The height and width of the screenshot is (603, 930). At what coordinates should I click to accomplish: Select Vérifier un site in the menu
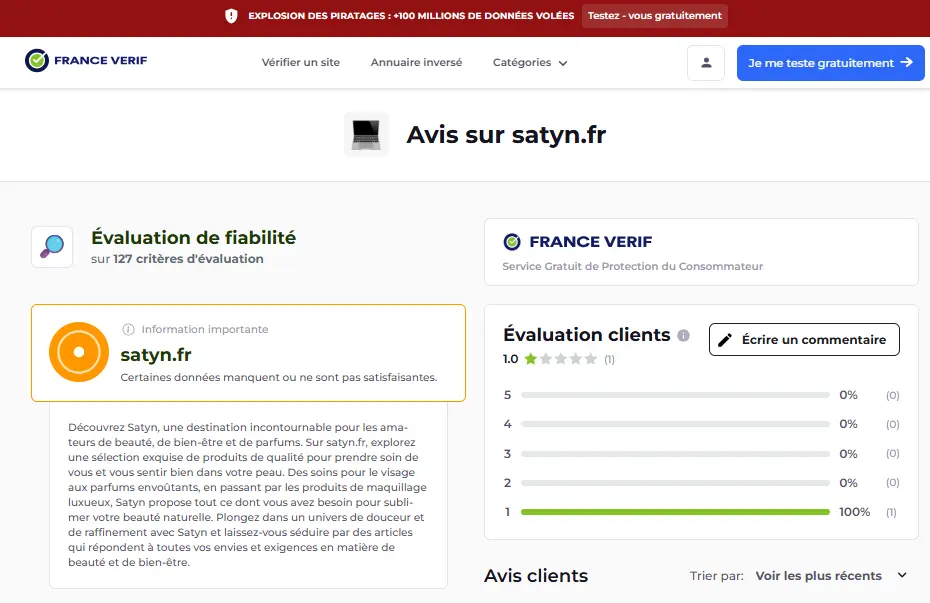coord(299,62)
